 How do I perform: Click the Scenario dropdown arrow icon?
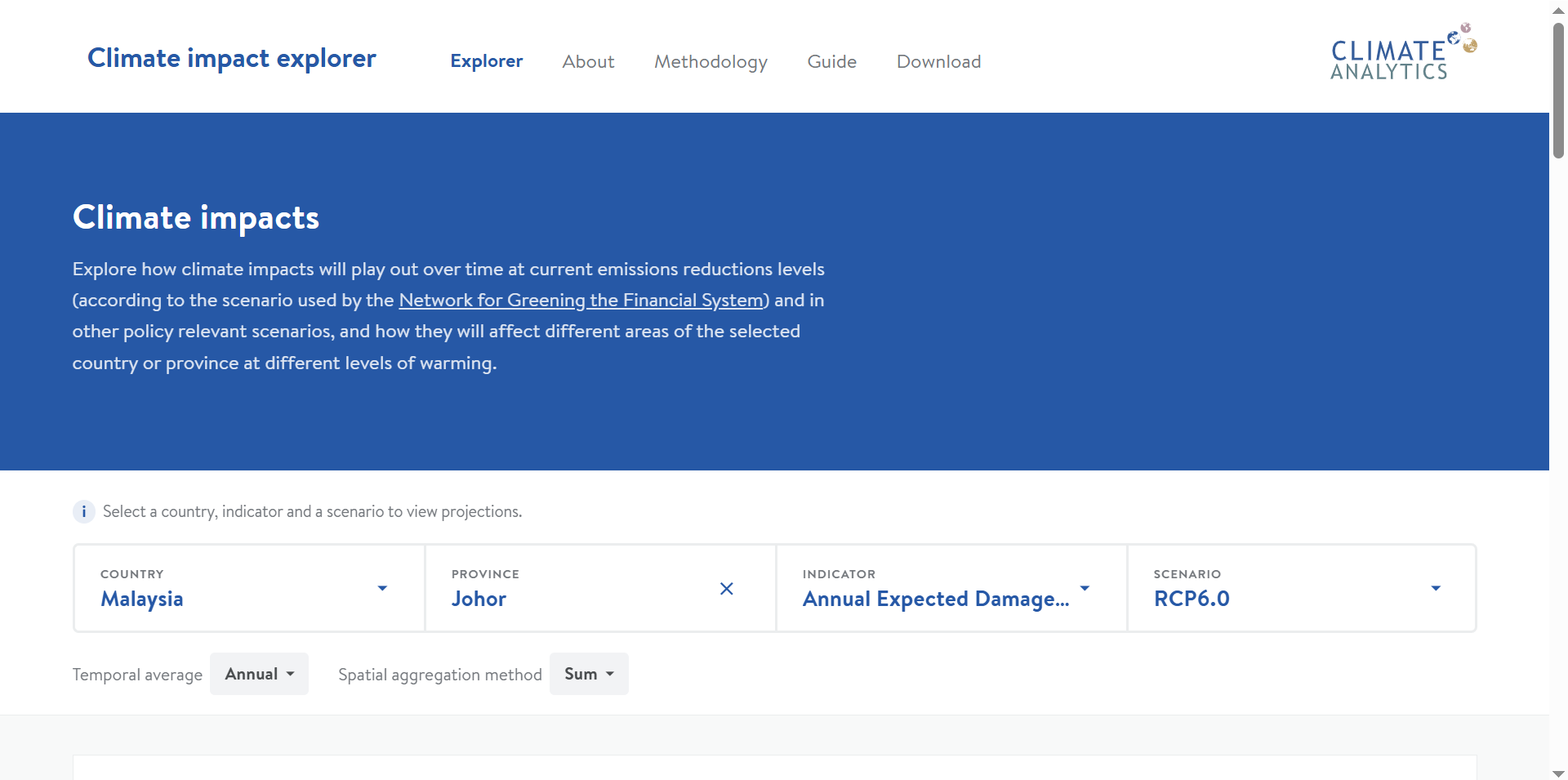coord(1435,589)
